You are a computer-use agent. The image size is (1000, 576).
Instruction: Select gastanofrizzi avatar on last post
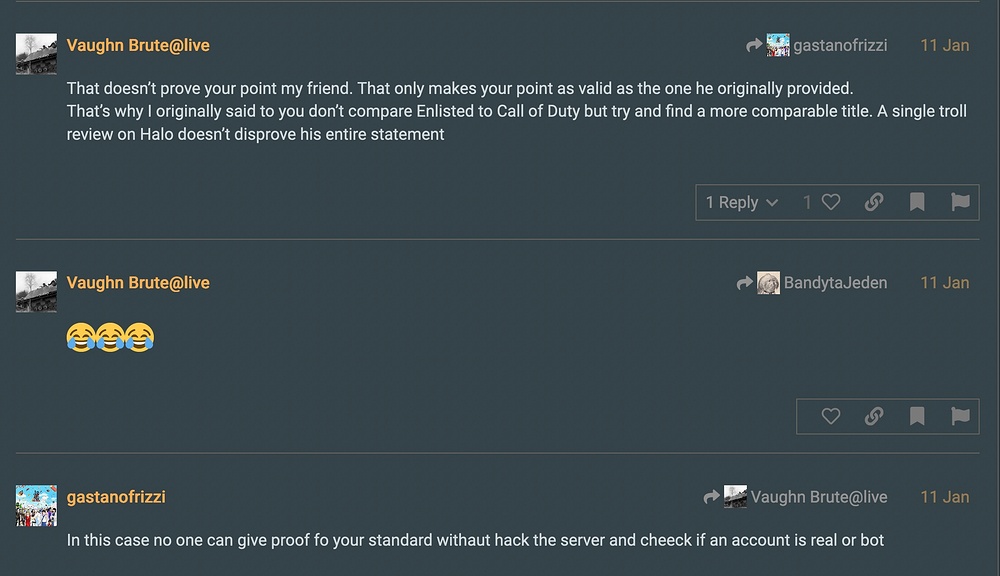click(36, 505)
